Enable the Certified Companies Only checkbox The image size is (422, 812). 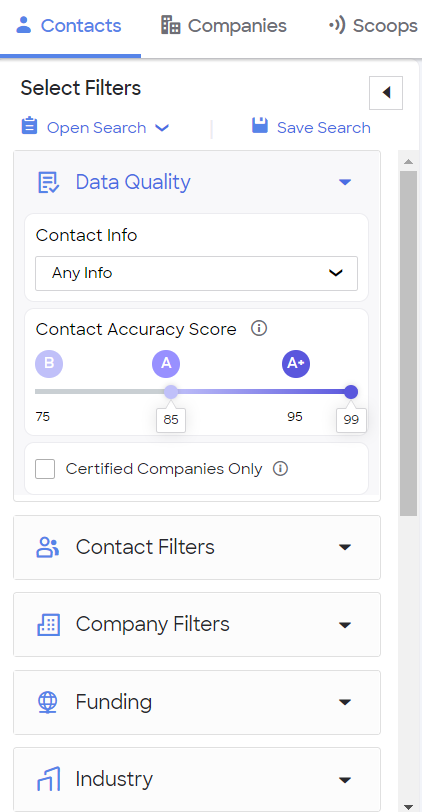45,469
